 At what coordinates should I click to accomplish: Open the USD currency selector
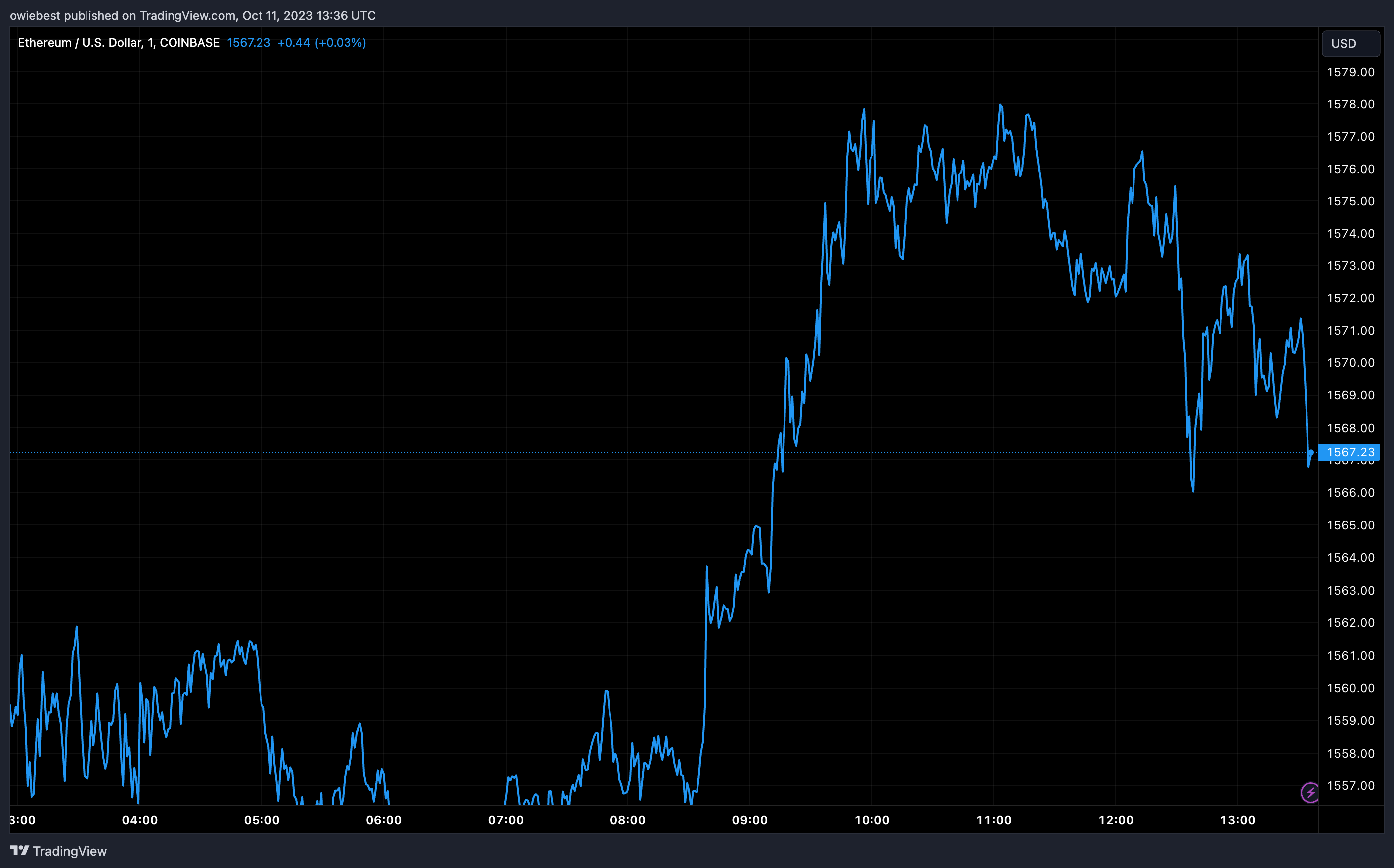[1351, 44]
